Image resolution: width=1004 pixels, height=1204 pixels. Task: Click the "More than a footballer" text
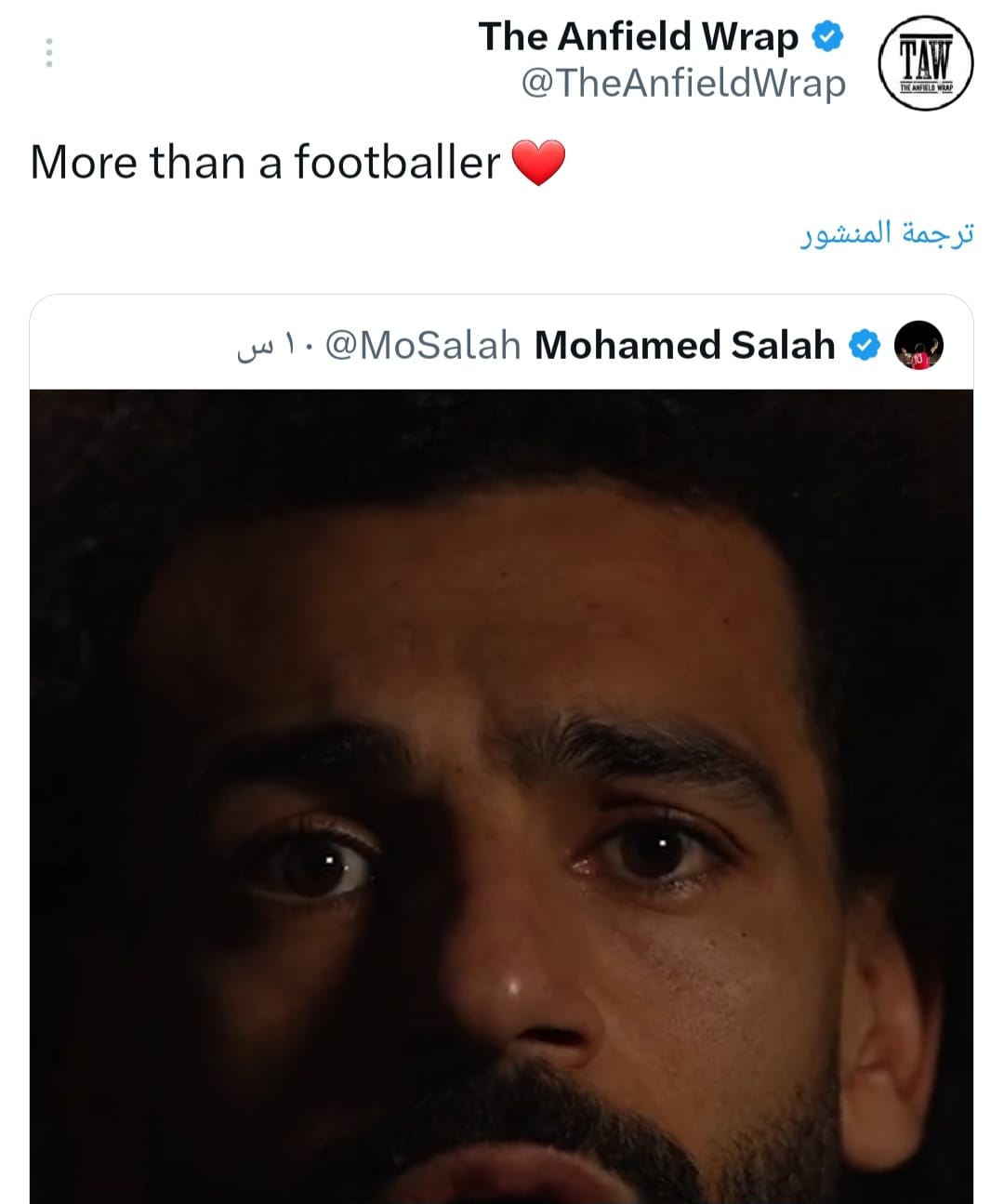[265, 163]
